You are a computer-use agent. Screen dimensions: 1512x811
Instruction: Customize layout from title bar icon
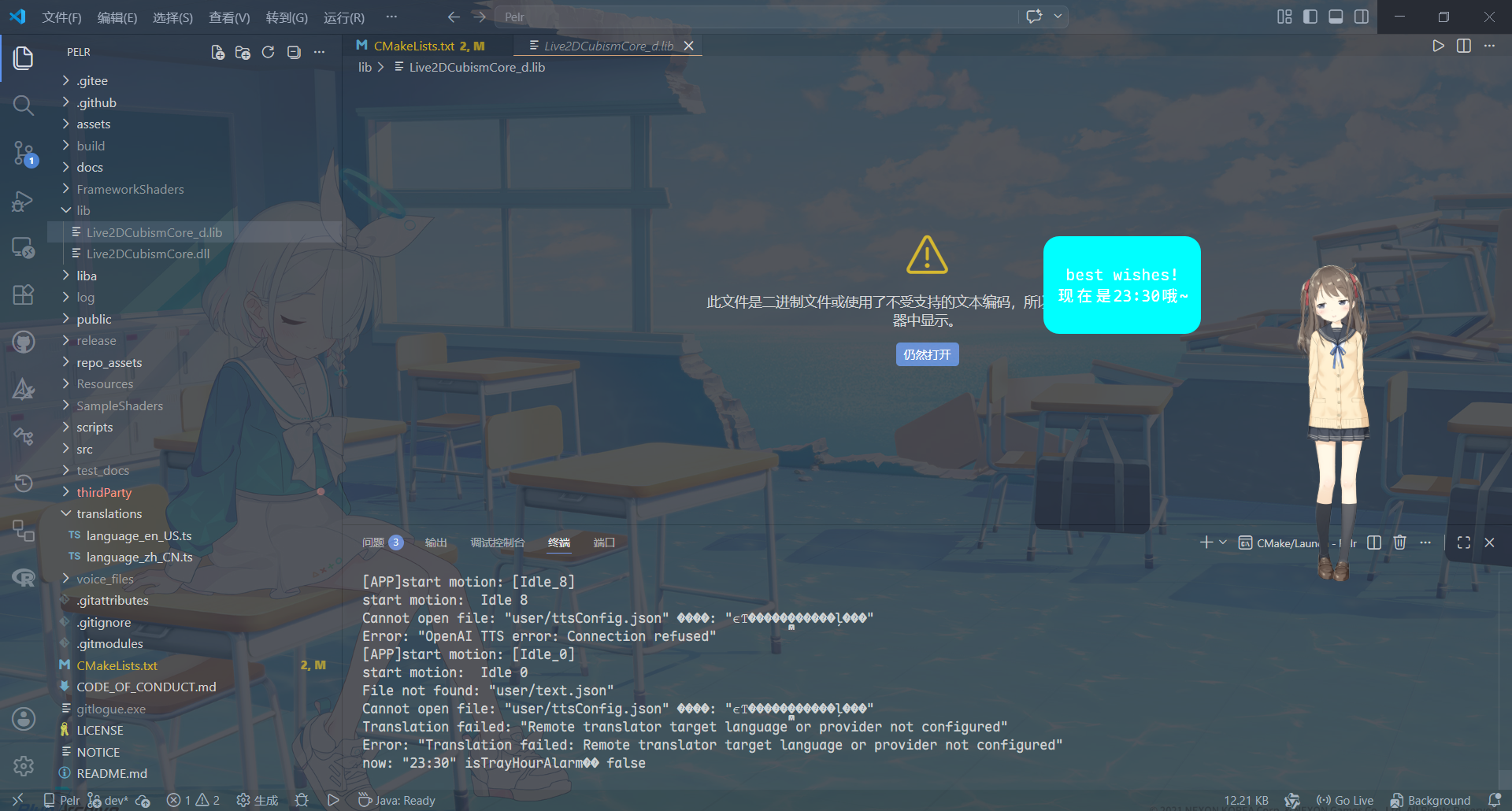(1284, 17)
